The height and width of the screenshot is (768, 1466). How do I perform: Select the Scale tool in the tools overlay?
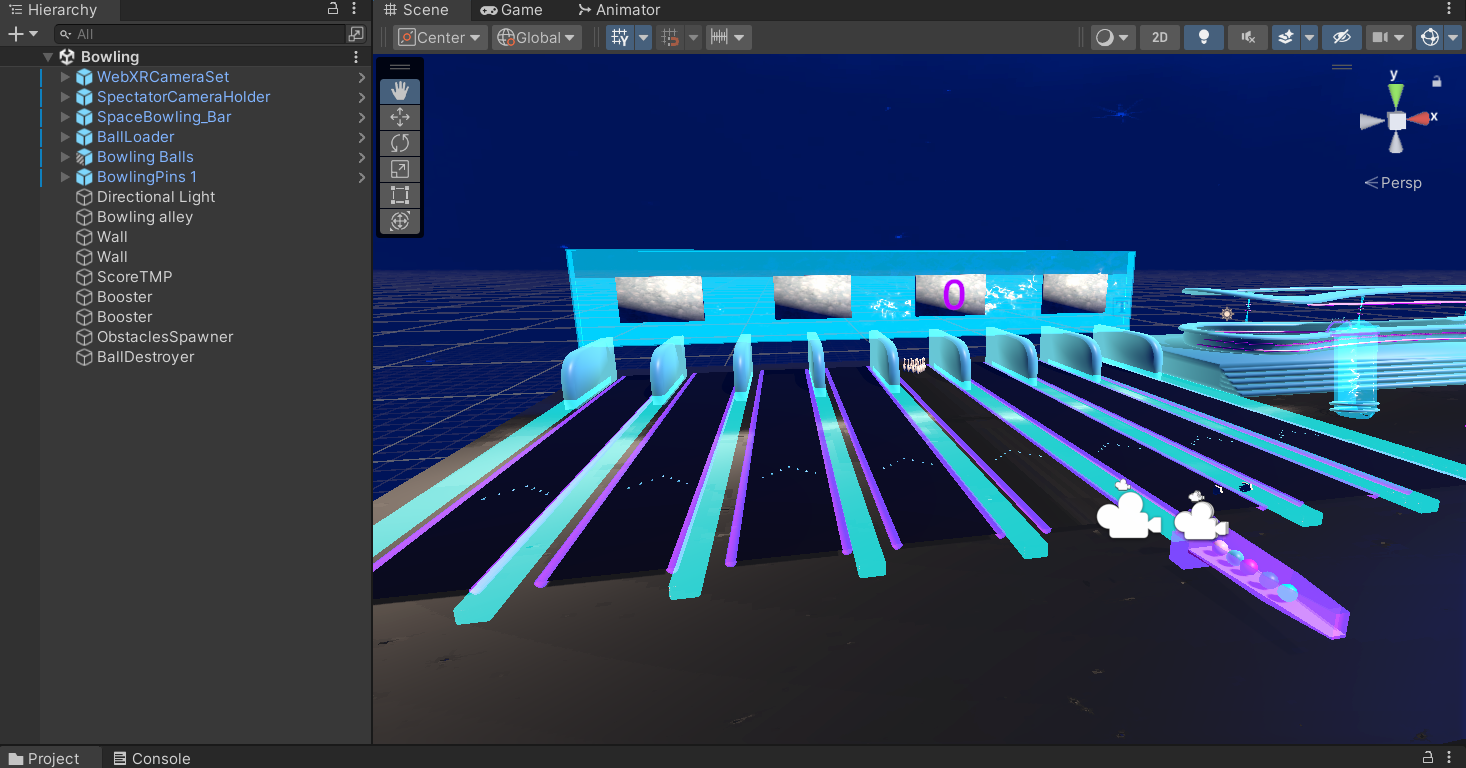(400, 169)
